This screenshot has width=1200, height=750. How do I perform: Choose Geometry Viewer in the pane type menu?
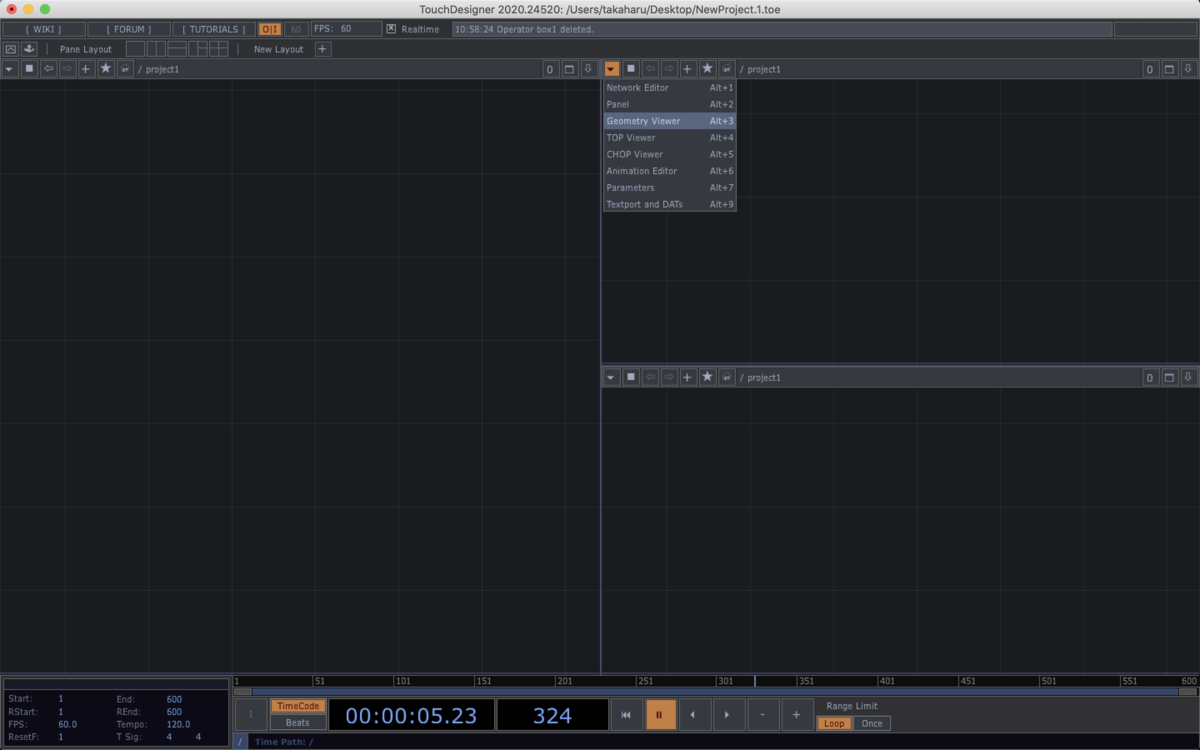click(x=669, y=121)
